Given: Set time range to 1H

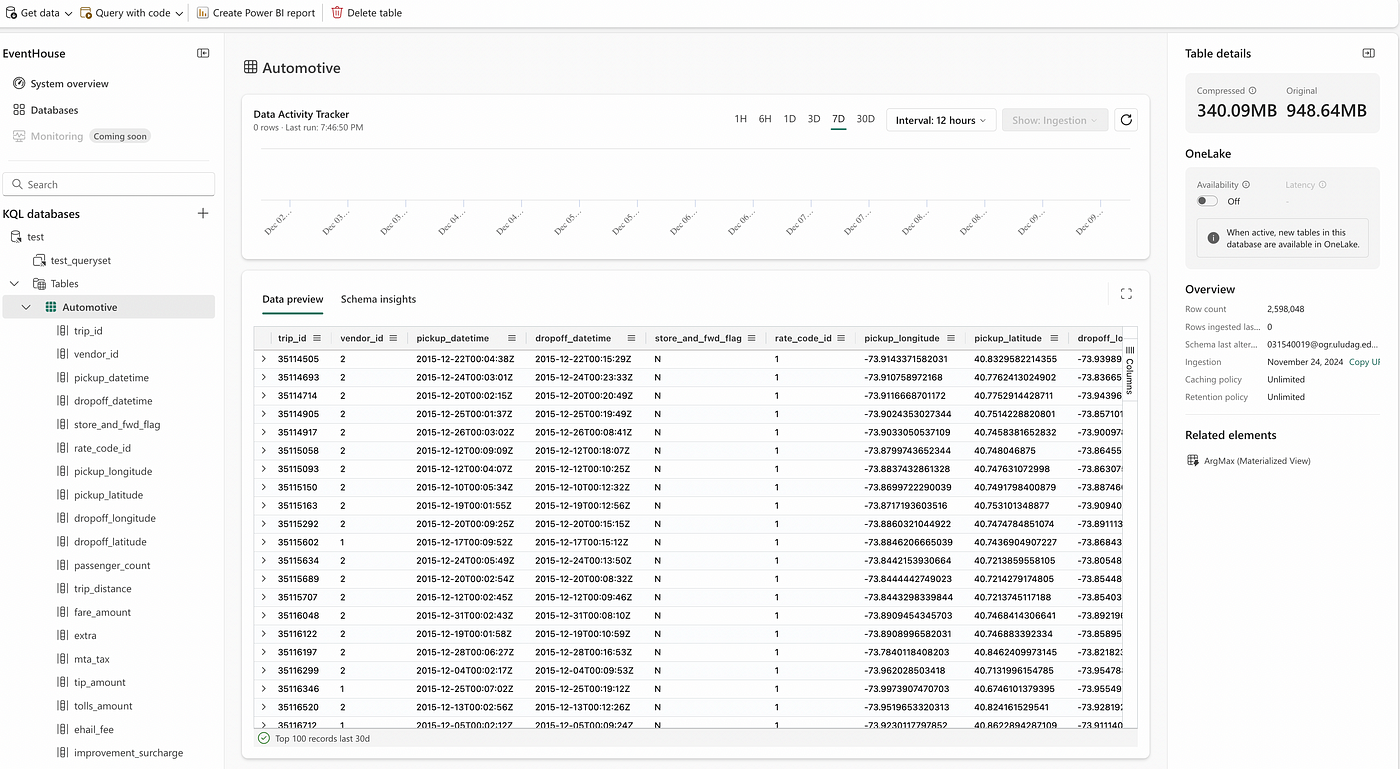Looking at the screenshot, I should pyautogui.click(x=741, y=119).
